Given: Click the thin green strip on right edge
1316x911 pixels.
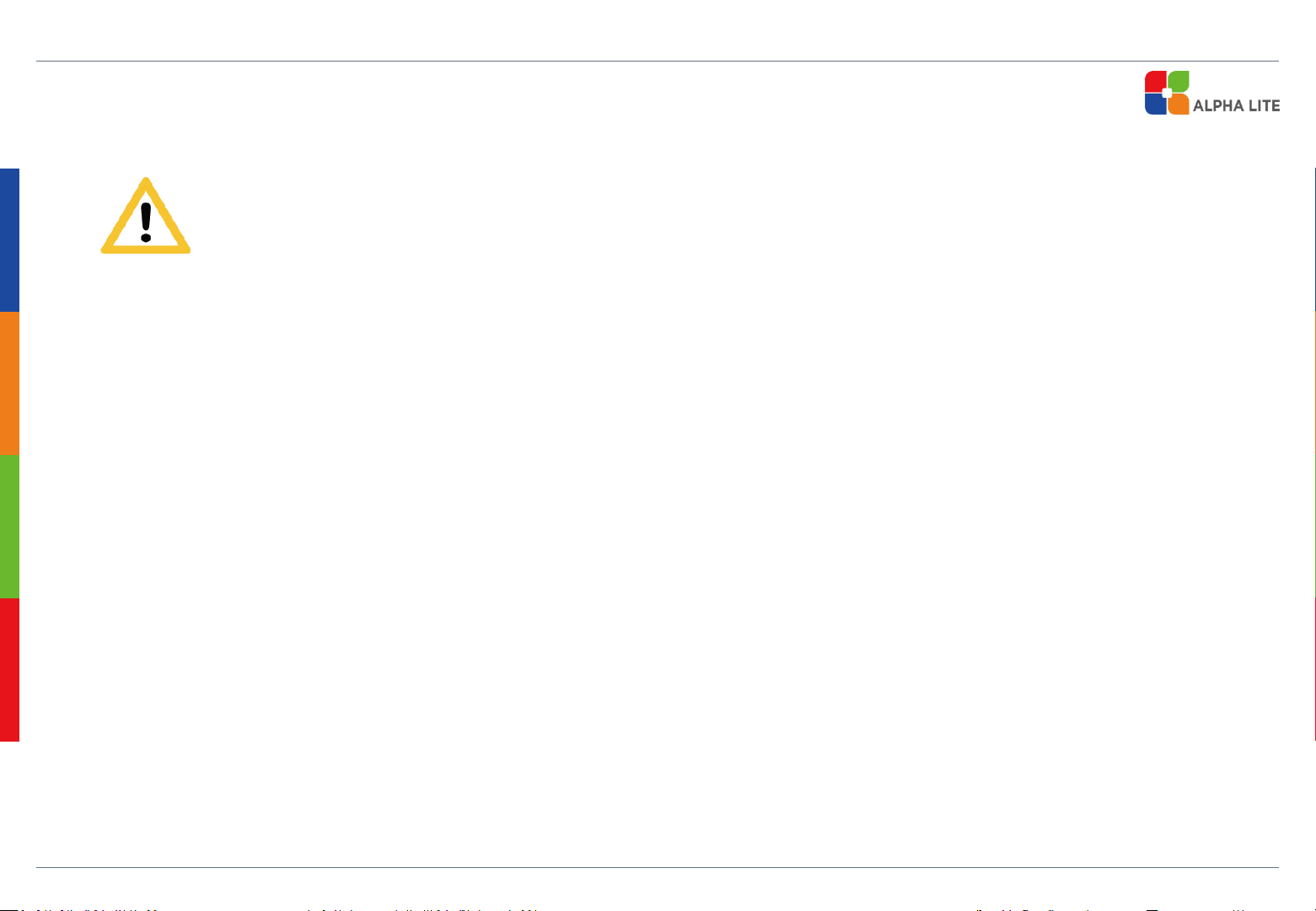Looking at the screenshot, I should 1314,527.
